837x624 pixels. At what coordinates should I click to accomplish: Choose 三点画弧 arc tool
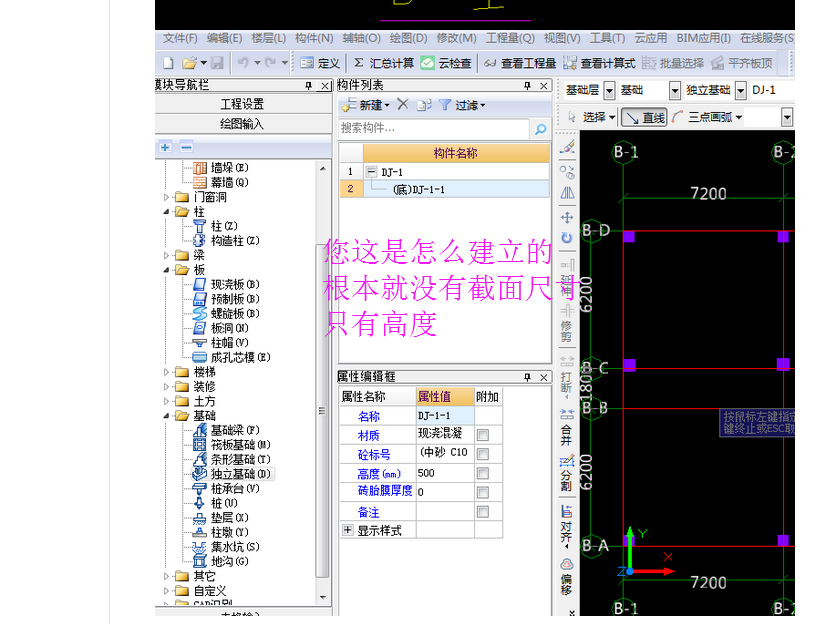[x=707, y=117]
